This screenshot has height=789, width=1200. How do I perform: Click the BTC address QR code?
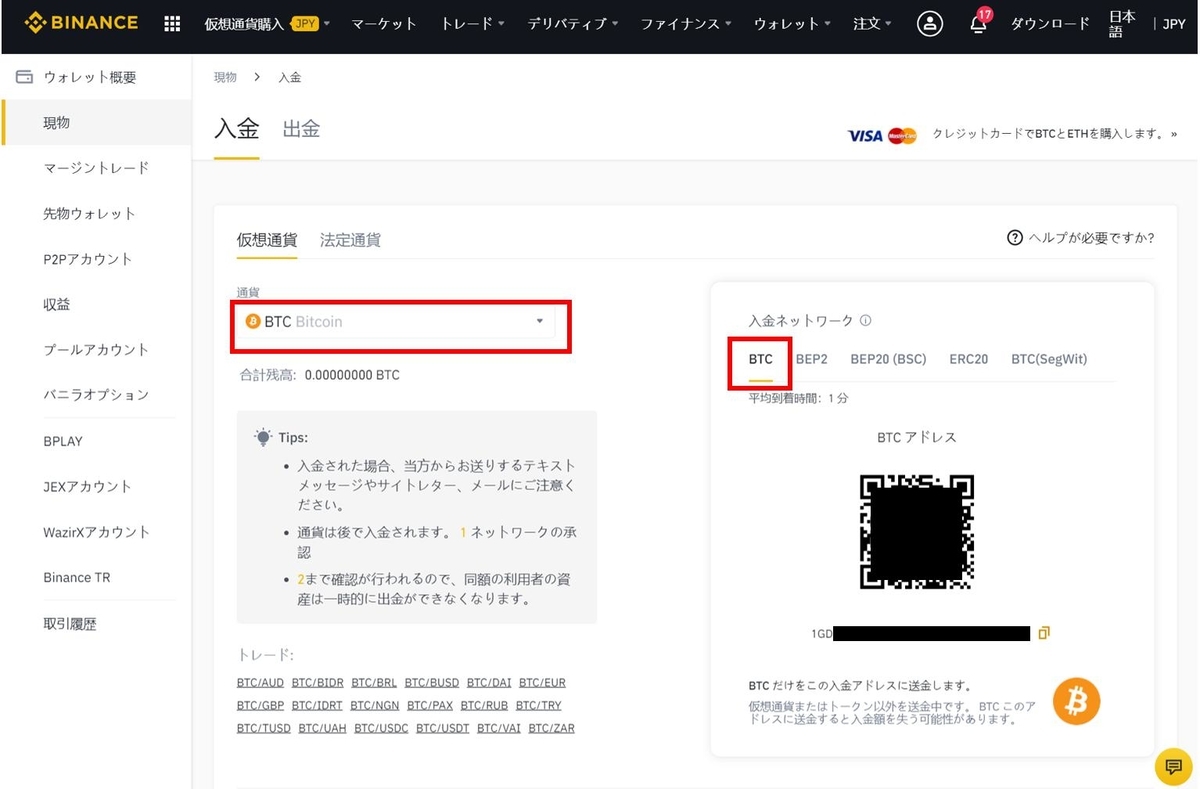point(917,531)
